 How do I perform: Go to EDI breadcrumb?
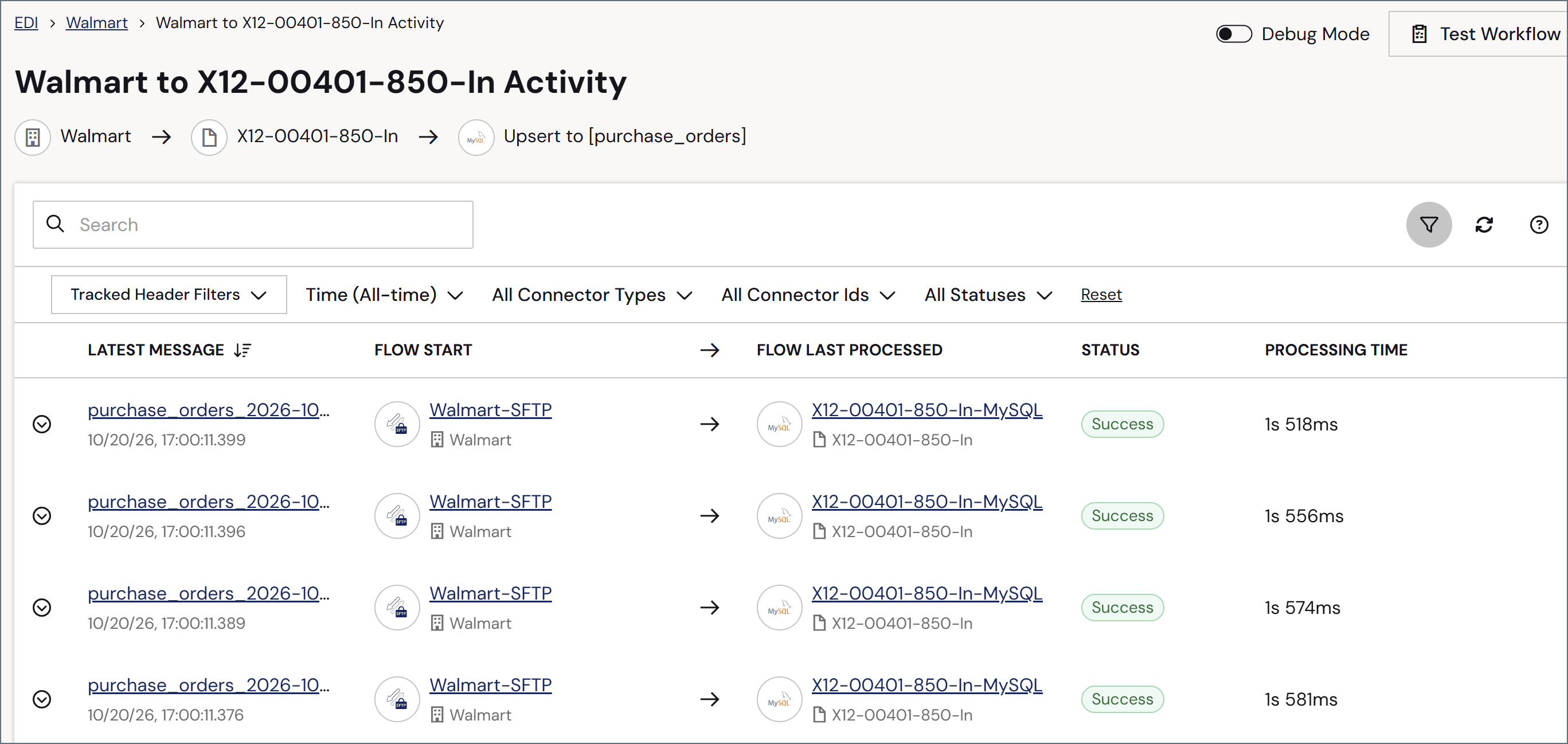[26, 22]
